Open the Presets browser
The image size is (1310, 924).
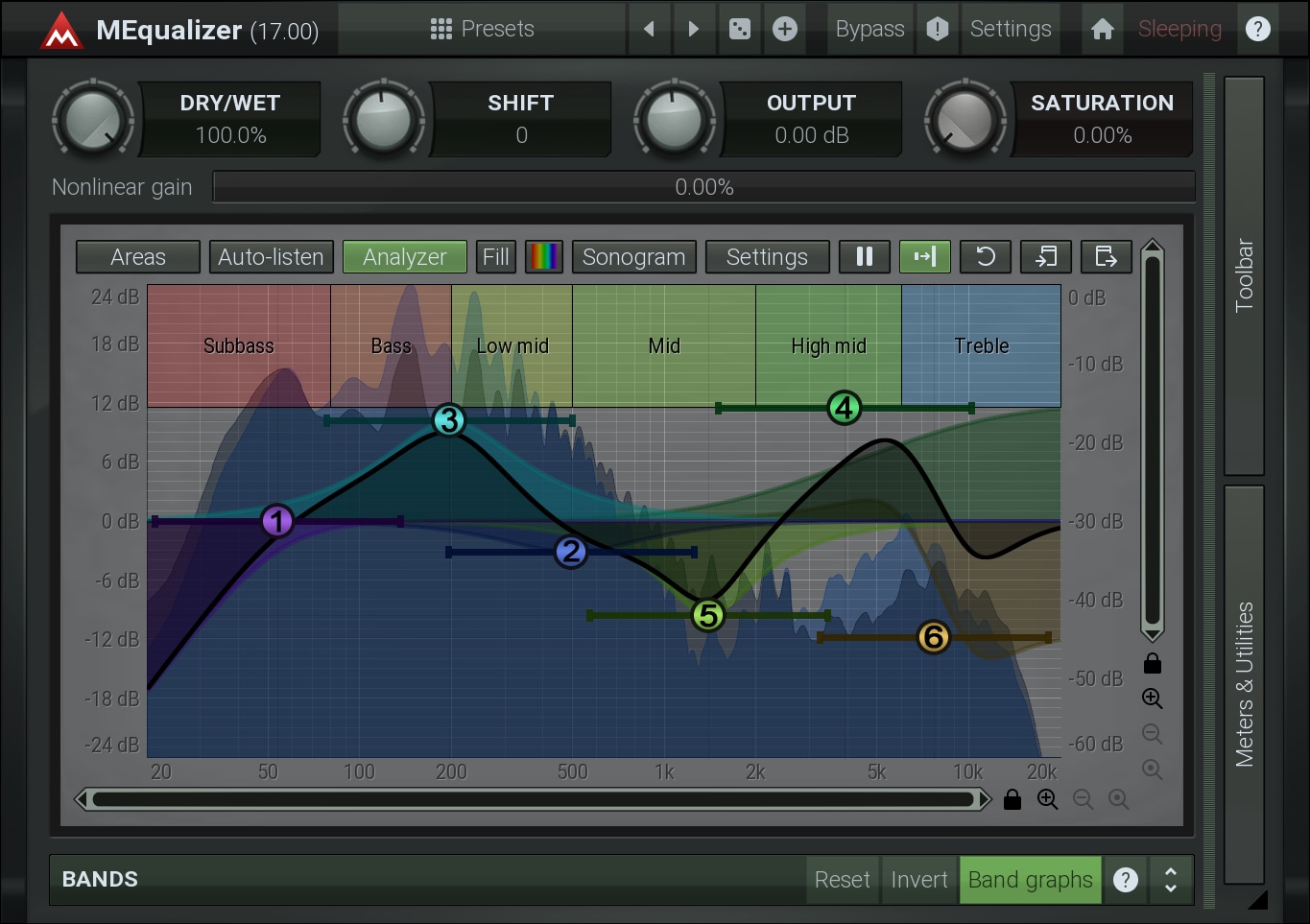pos(482,29)
